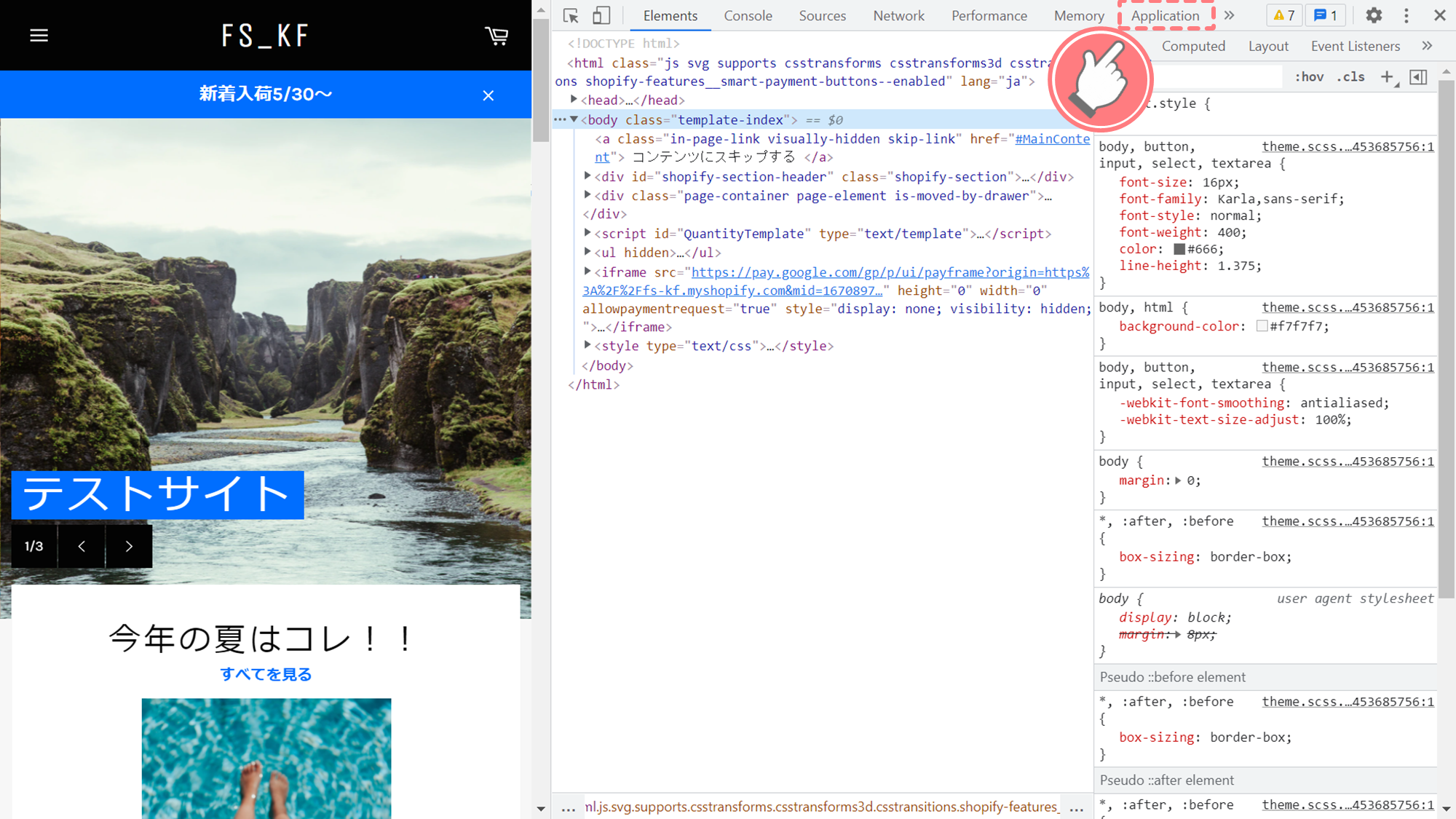
Task: Open the Event Listeners pane
Action: coord(1355,46)
